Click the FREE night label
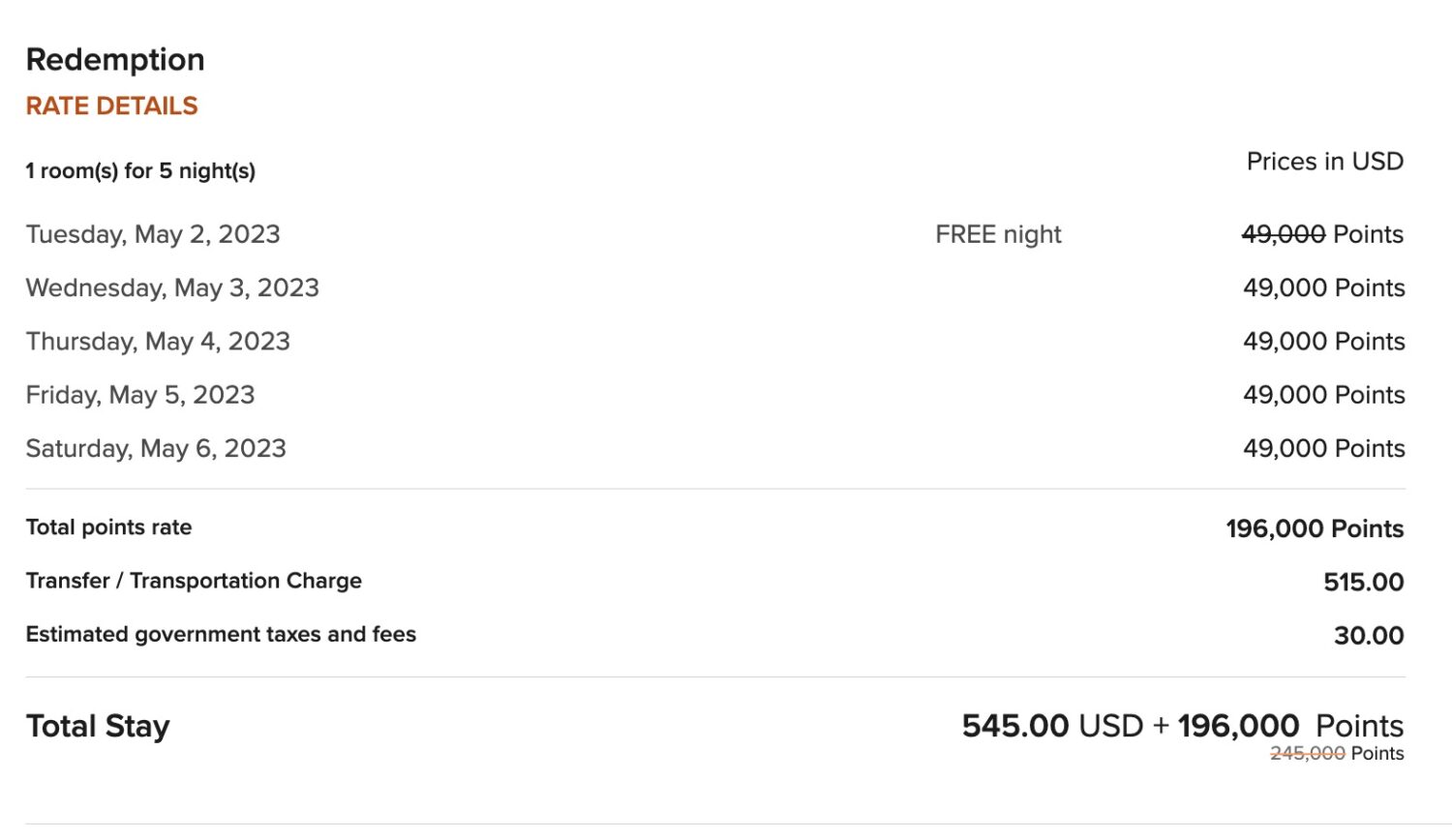 998,234
